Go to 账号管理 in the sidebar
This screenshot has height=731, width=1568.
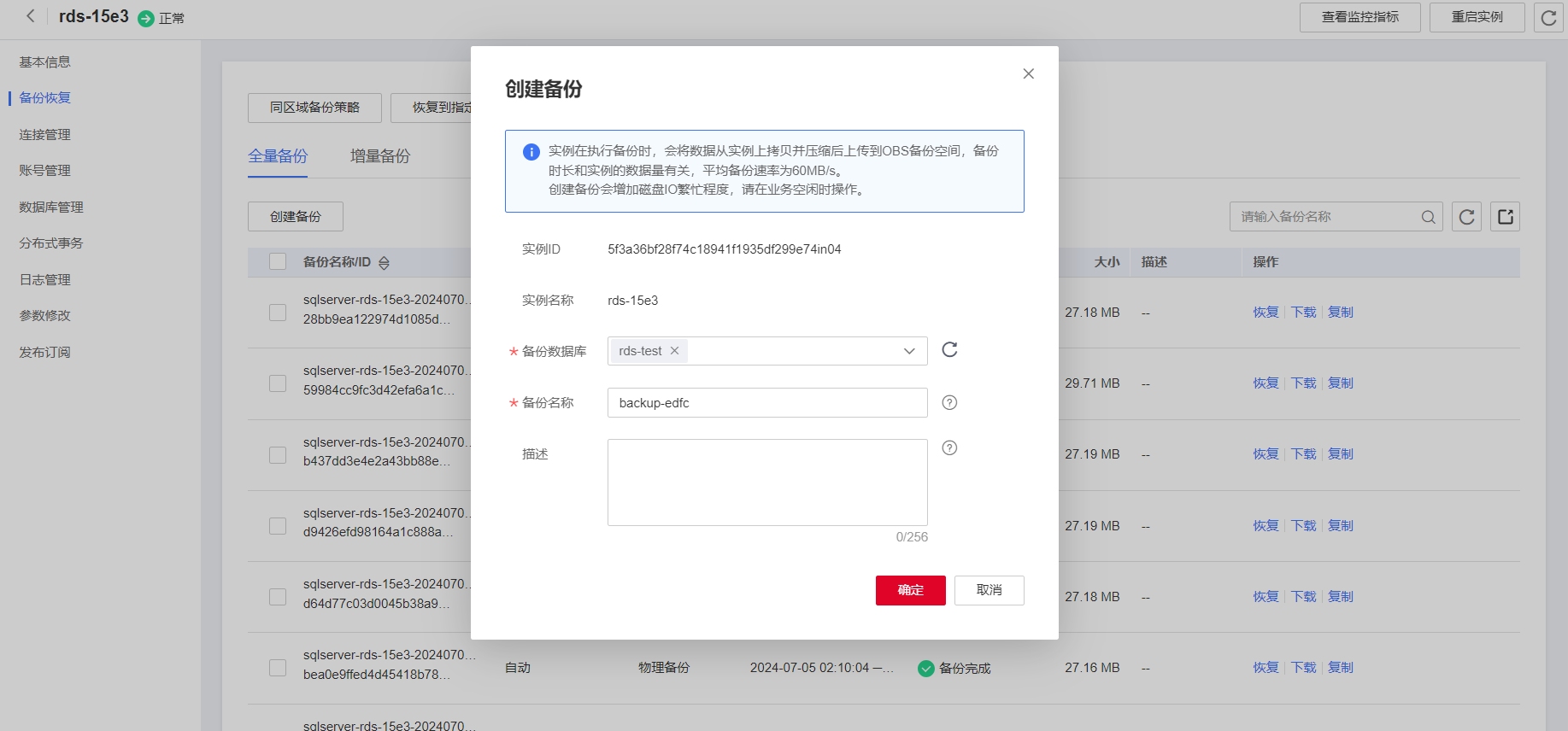click(44, 171)
